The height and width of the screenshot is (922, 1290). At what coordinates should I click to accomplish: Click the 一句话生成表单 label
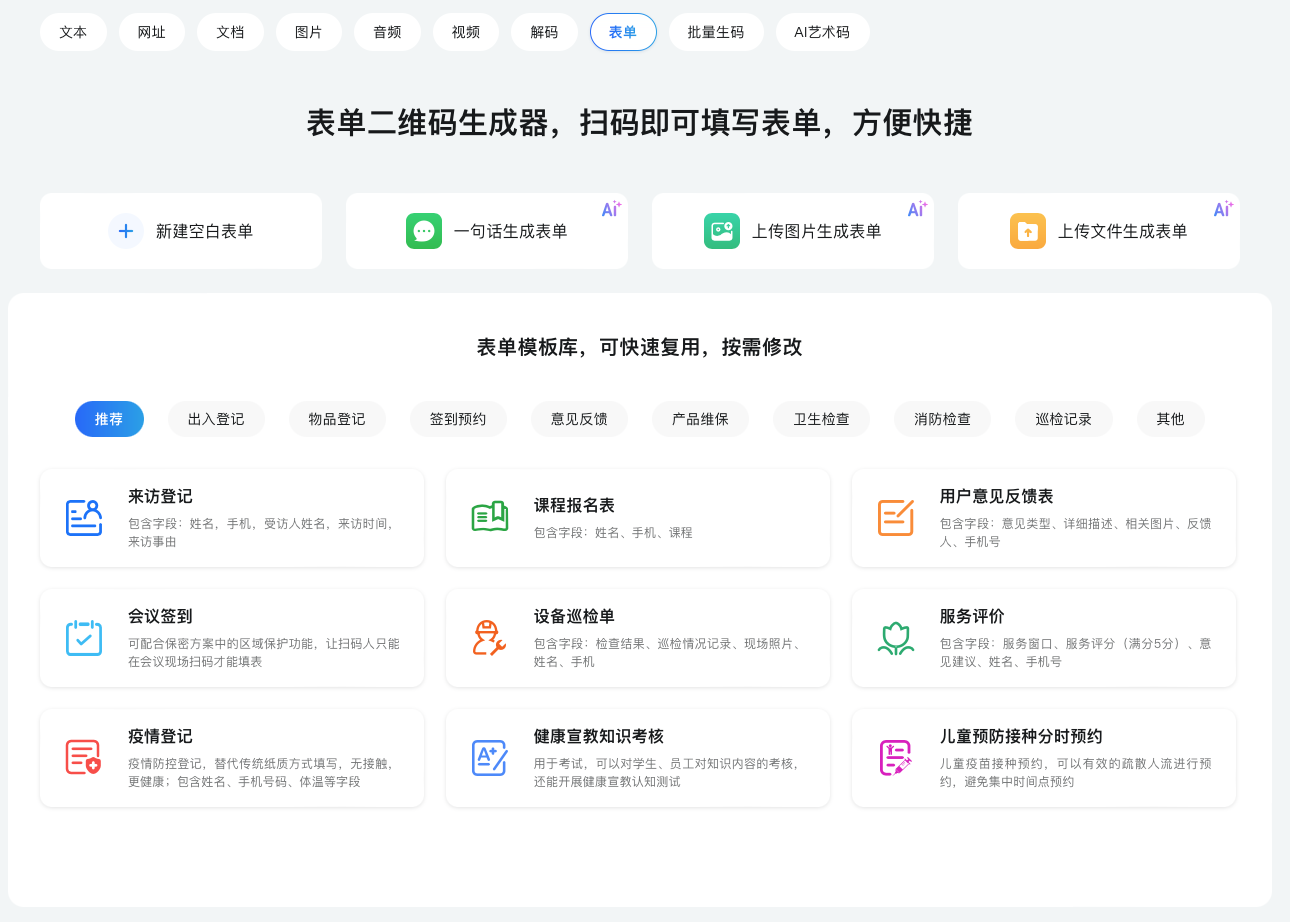click(511, 231)
